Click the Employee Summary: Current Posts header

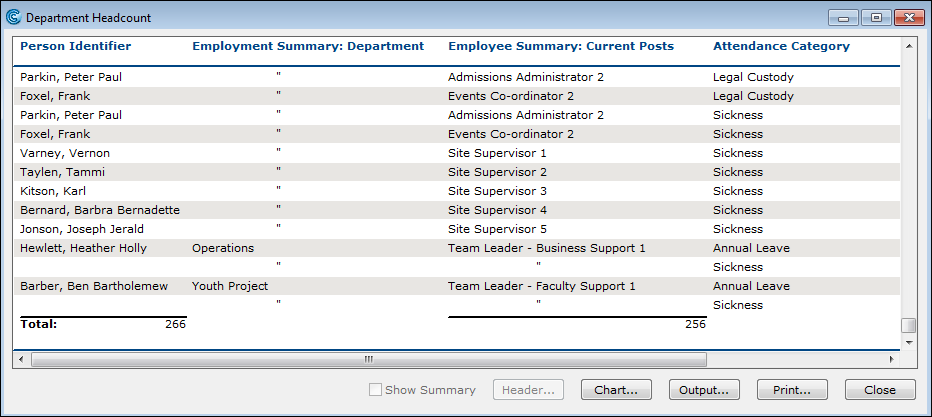click(x=561, y=46)
